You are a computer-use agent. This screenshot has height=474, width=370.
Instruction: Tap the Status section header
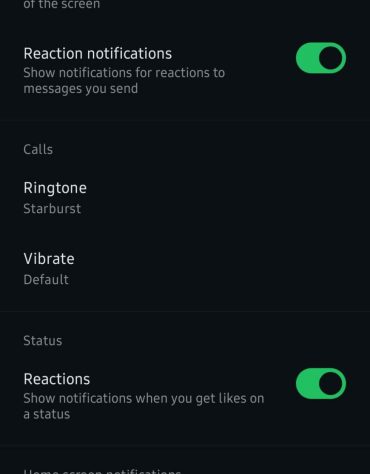(43, 341)
